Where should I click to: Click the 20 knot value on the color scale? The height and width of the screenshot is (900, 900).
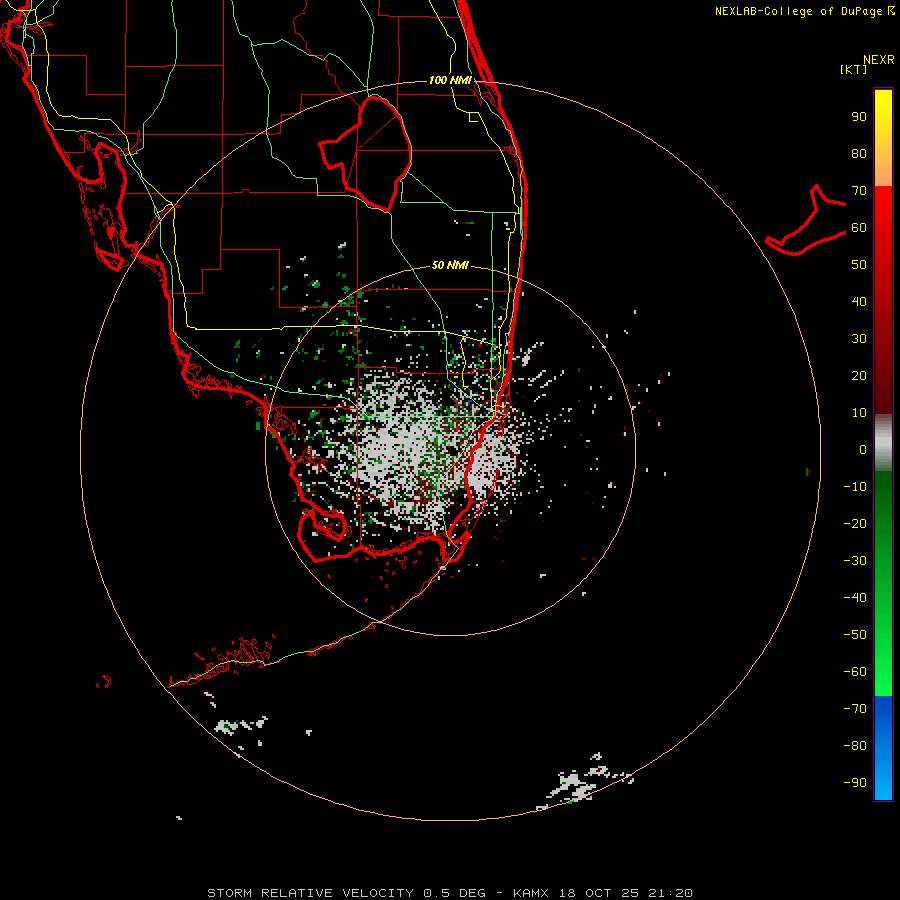click(859, 376)
